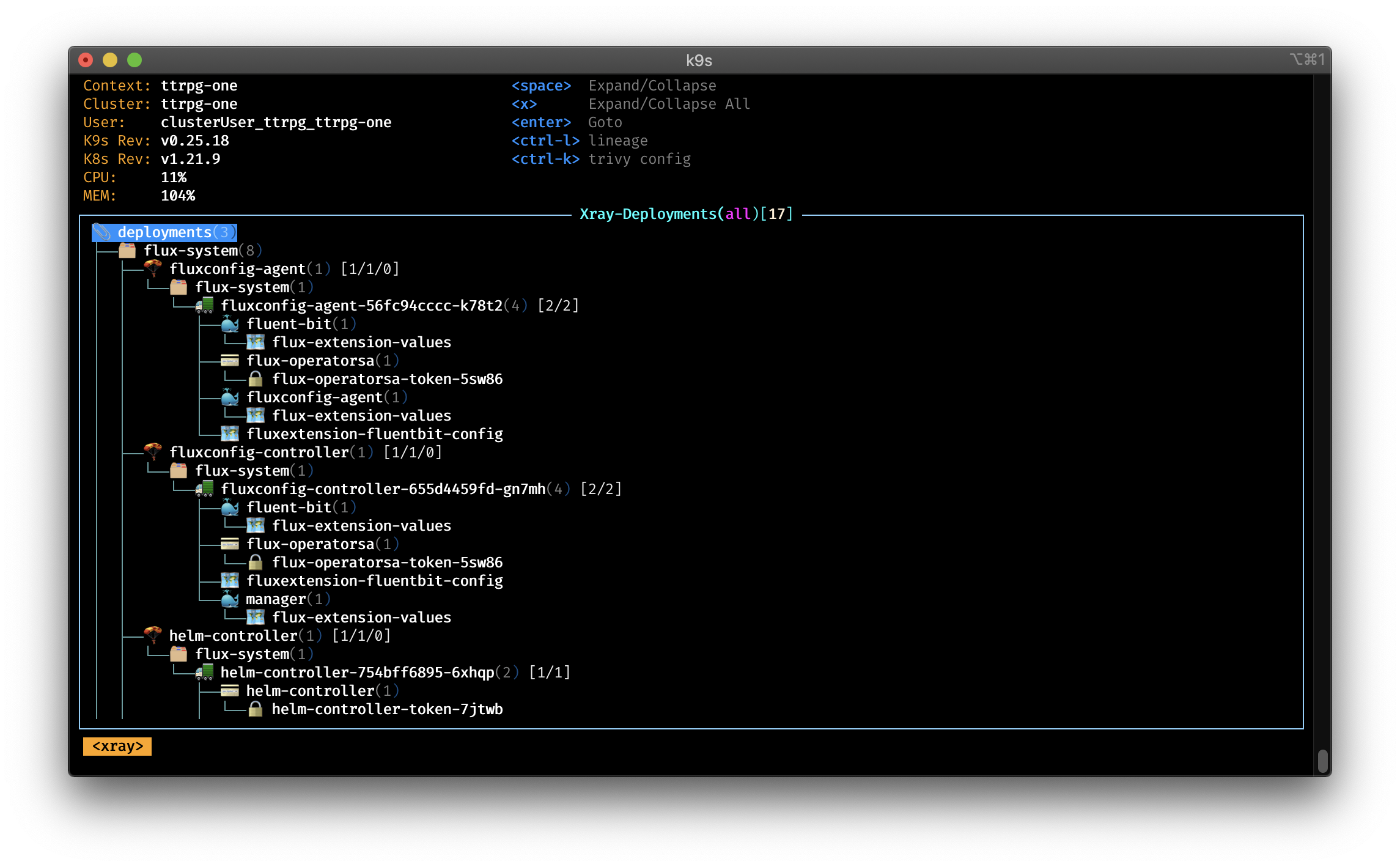This screenshot has height=867, width=1400.
Task: Click the lock icon beside helm-controller-token-7jtwb
Action: tap(256, 709)
